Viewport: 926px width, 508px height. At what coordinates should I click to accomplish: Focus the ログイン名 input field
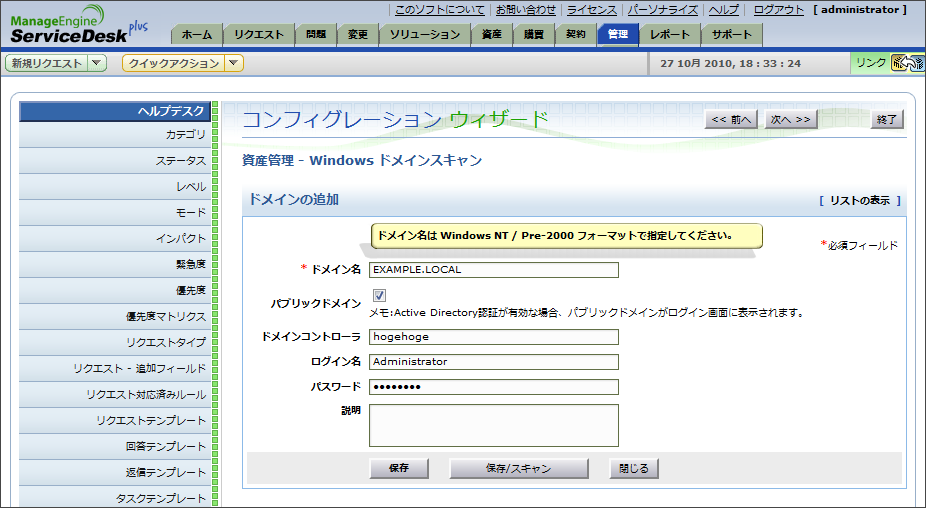coord(494,362)
